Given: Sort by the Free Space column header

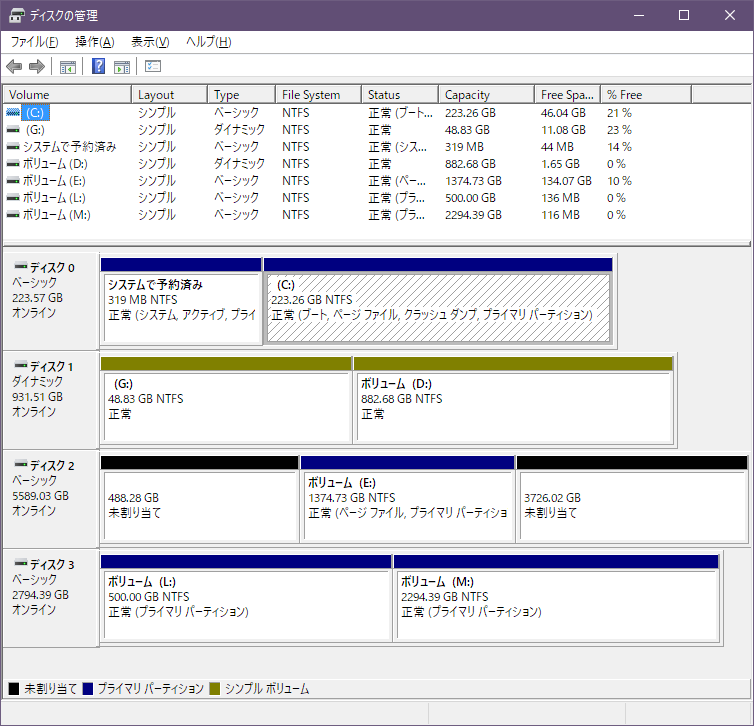Looking at the screenshot, I should (x=567, y=95).
